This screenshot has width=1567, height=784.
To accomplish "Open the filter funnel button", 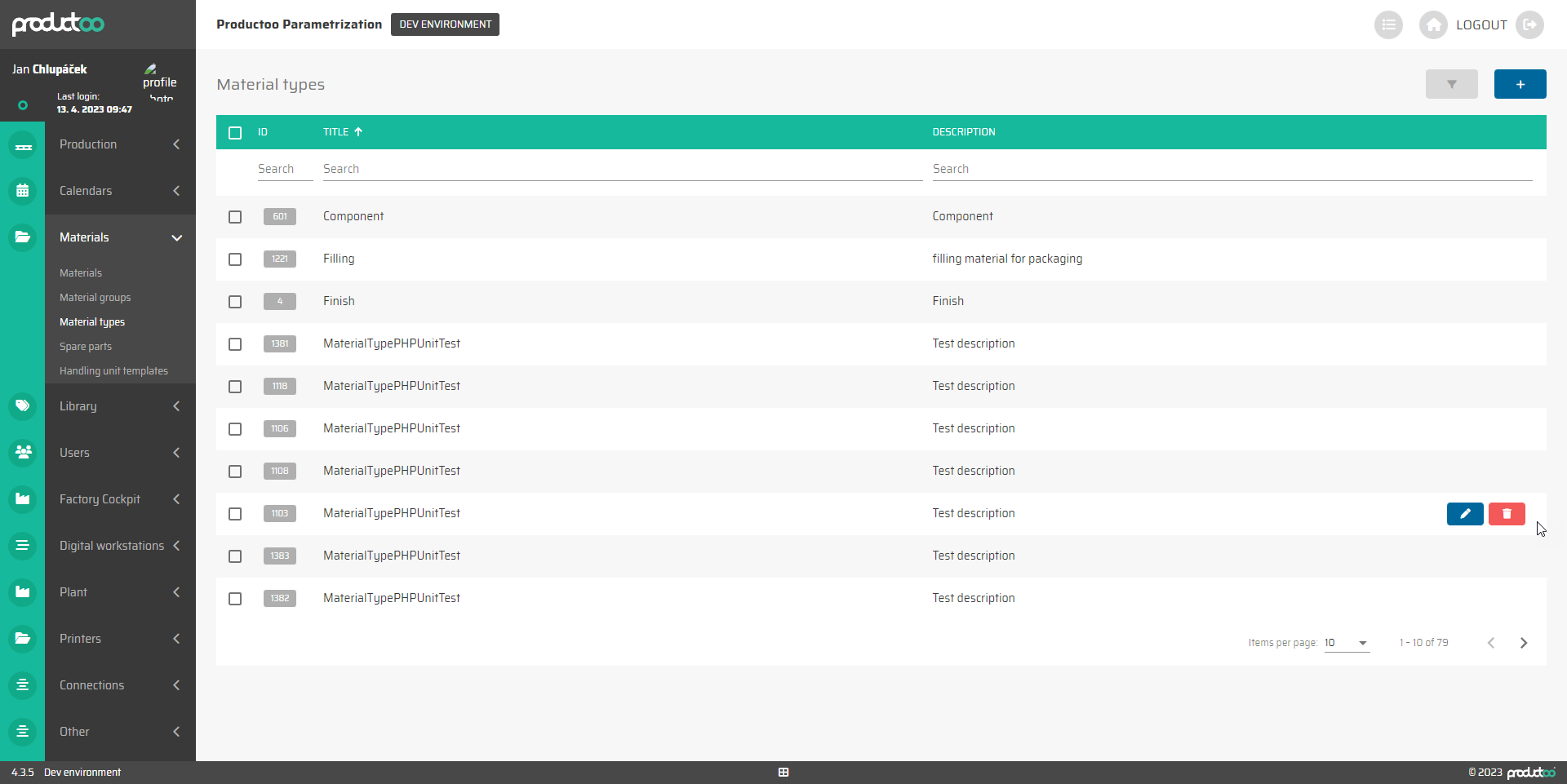I will tap(1451, 84).
